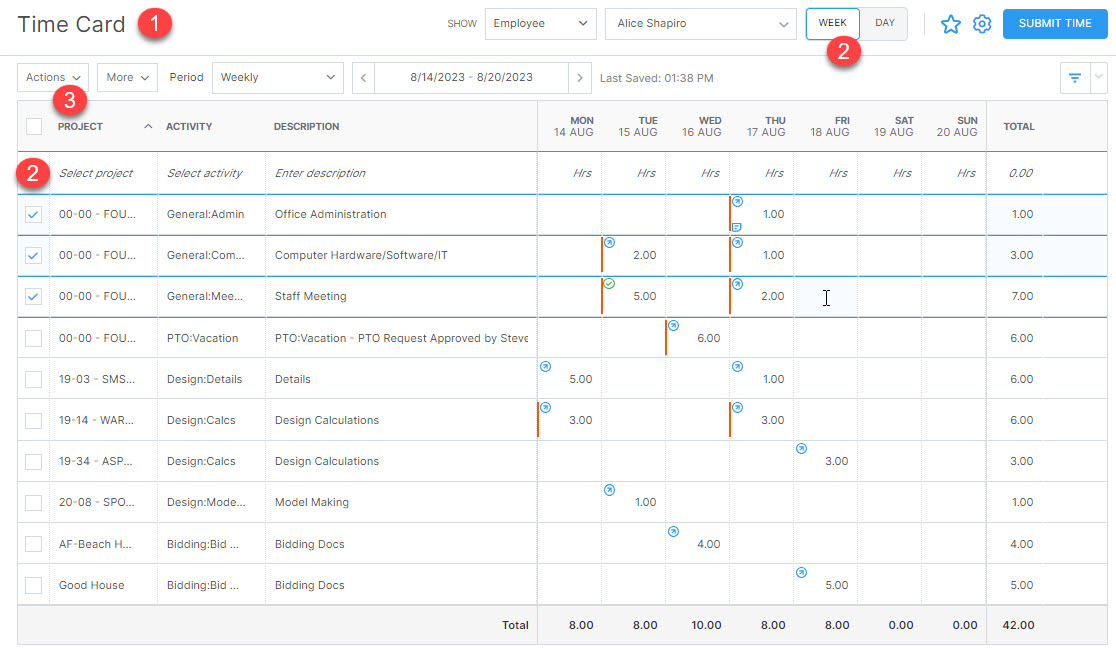Open the filter icon above the grid
1116x650 pixels.
click(1075, 77)
